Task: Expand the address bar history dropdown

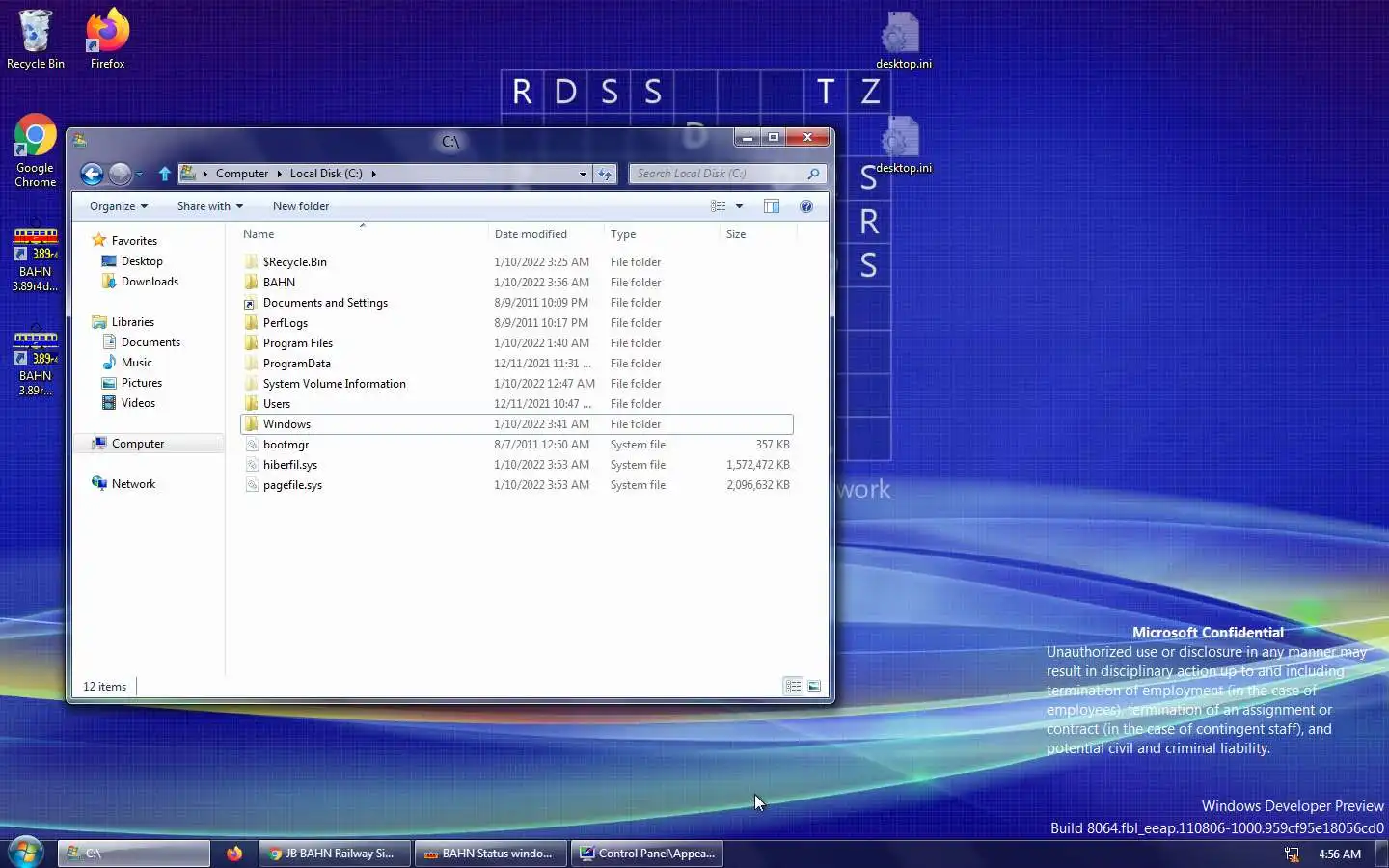Action: tap(583, 174)
